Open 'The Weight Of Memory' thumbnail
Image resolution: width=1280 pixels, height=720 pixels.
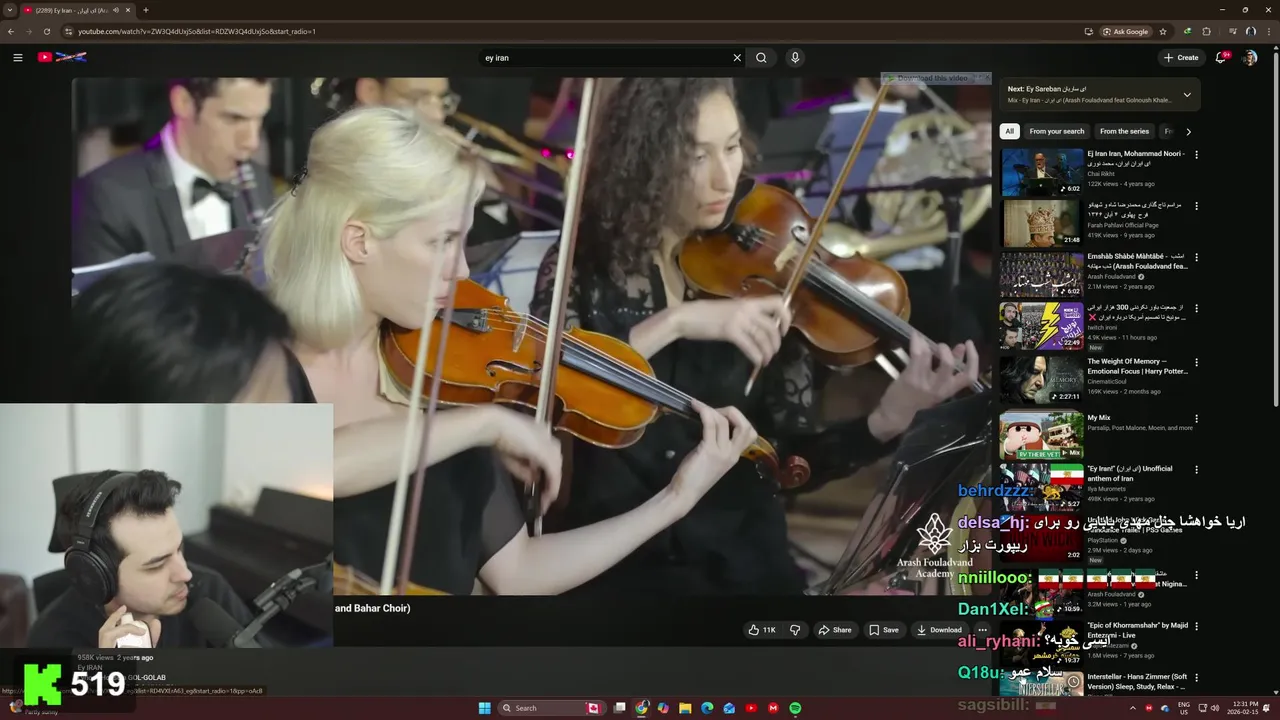(x=1042, y=379)
